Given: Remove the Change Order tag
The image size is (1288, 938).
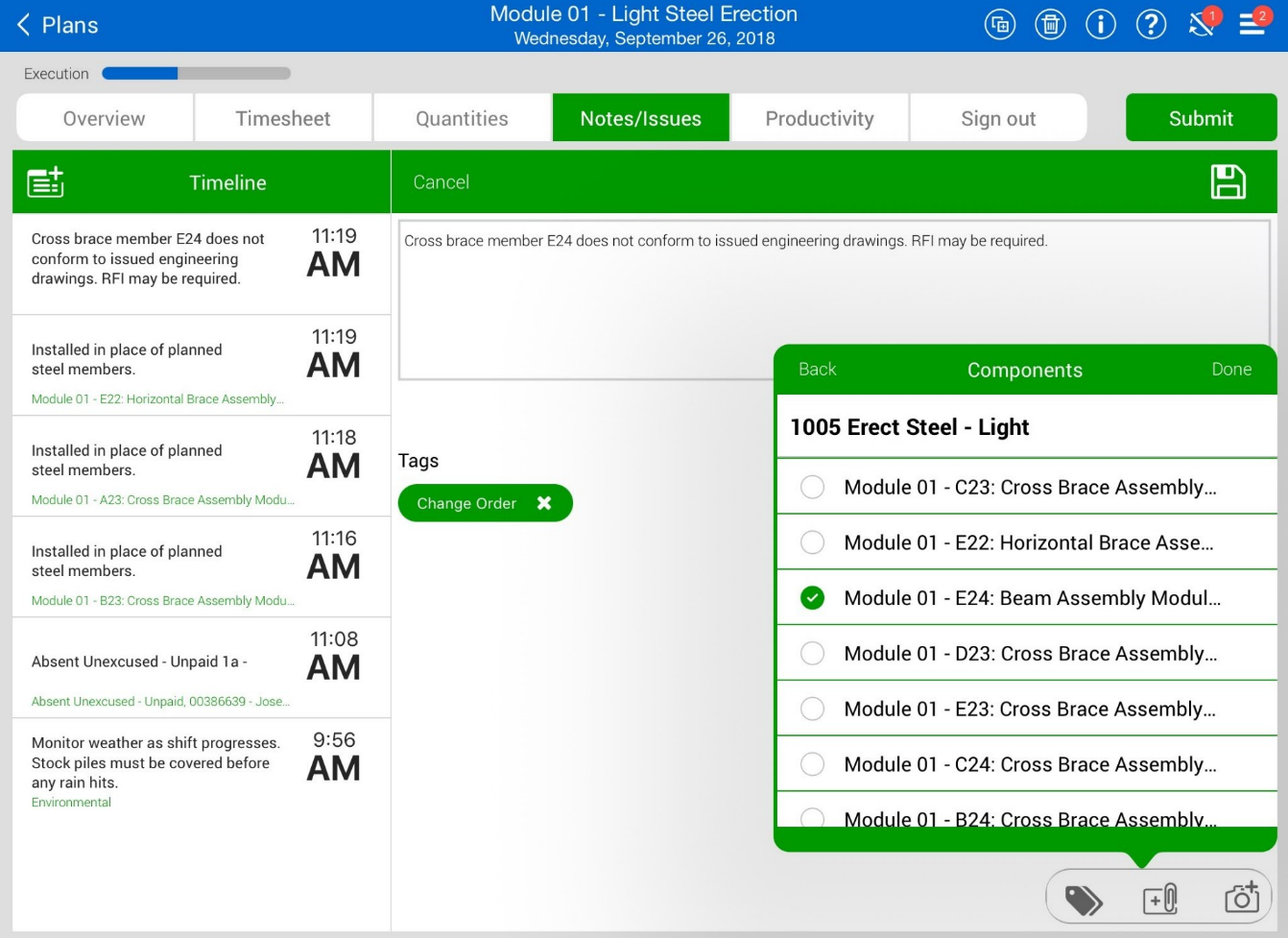Looking at the screenshot, I should 544,503.
